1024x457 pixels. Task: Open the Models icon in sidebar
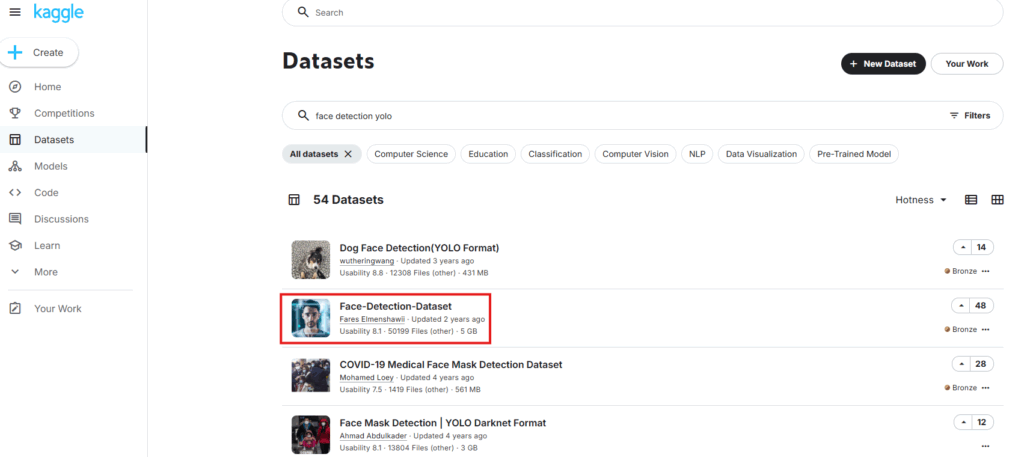15,166
